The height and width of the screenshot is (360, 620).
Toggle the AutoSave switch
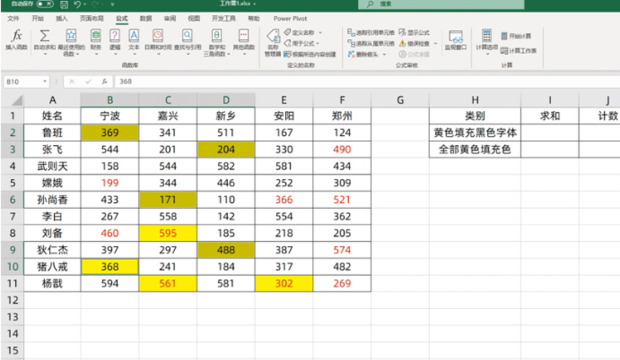tap(45, 4)
